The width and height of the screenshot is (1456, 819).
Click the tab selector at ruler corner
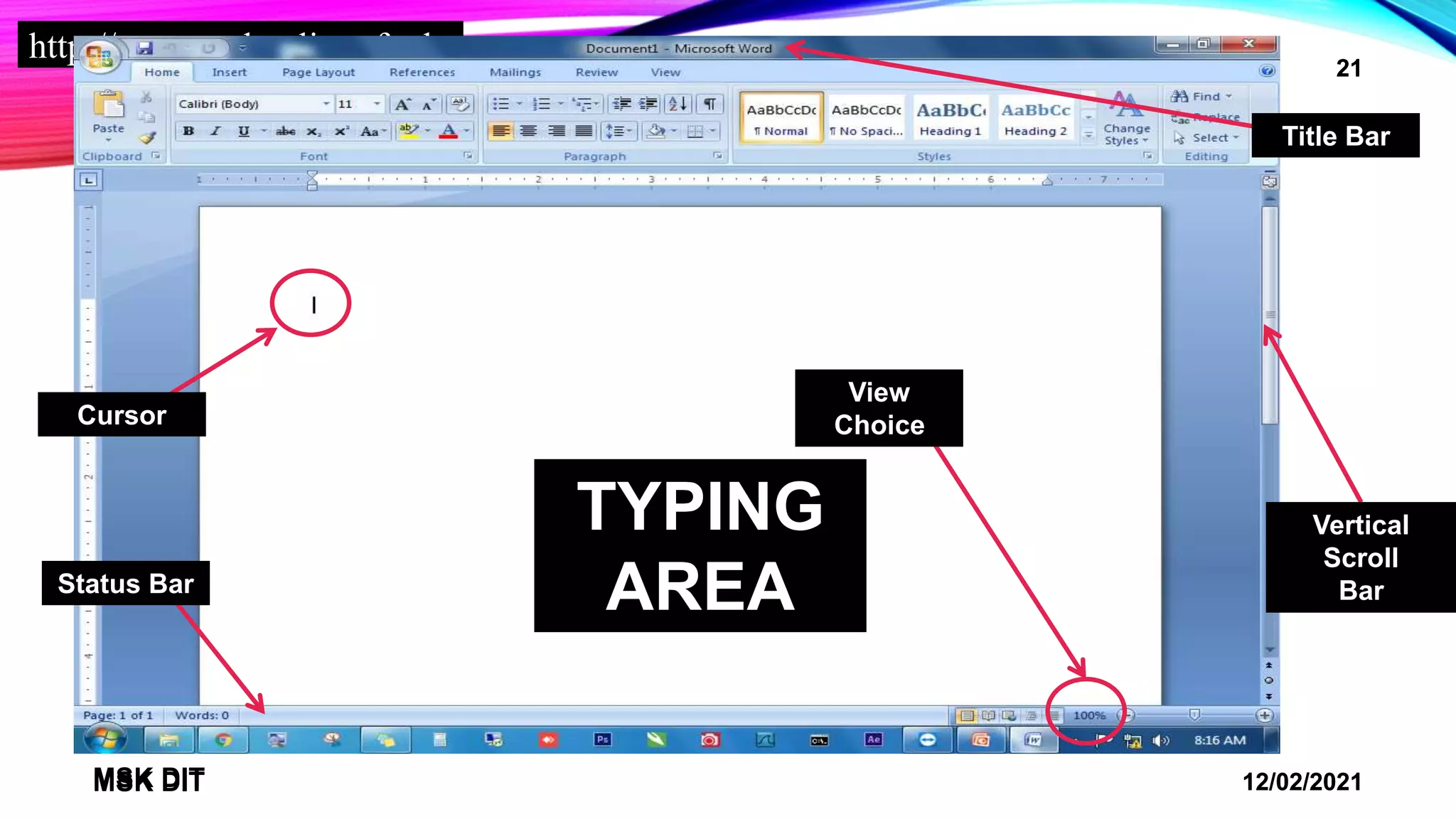pyautogui.click(x=89, y=181)
